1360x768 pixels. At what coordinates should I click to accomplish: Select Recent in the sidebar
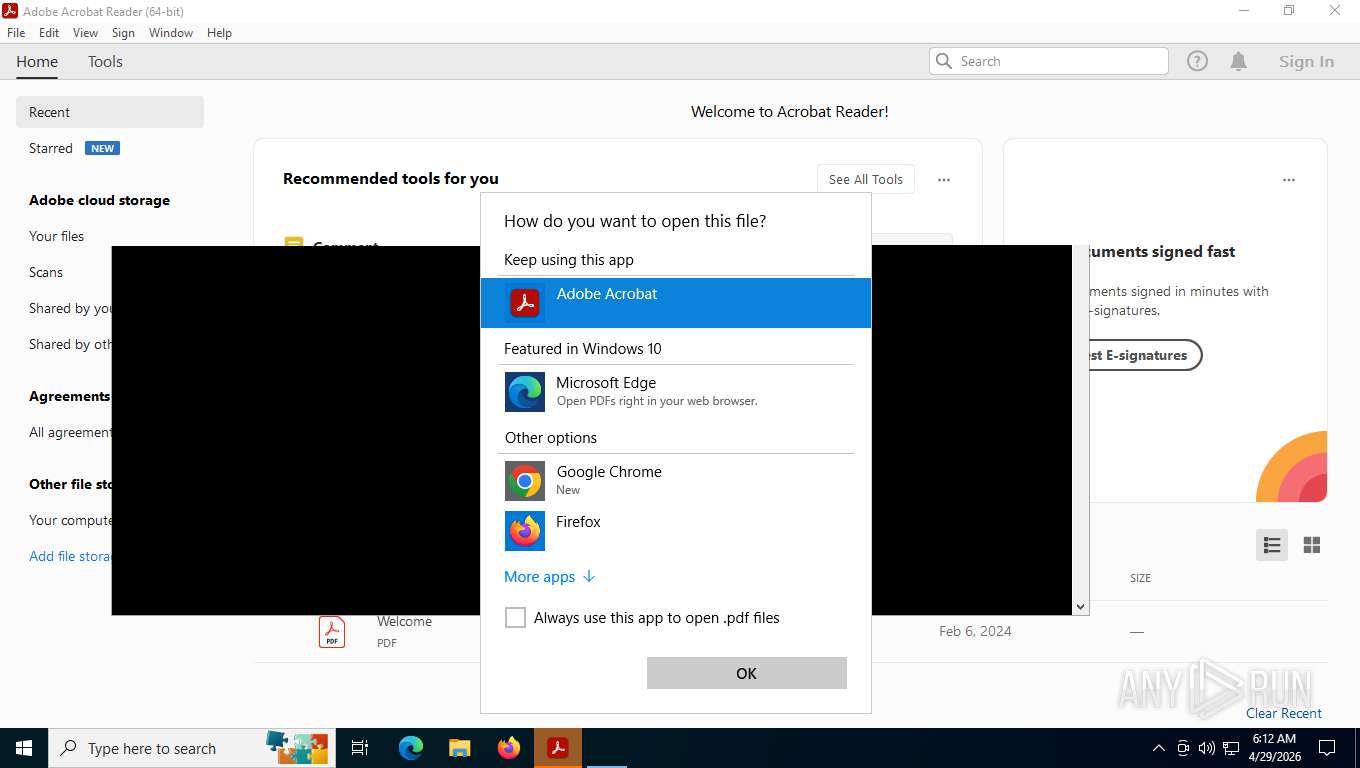click(110, 112)
